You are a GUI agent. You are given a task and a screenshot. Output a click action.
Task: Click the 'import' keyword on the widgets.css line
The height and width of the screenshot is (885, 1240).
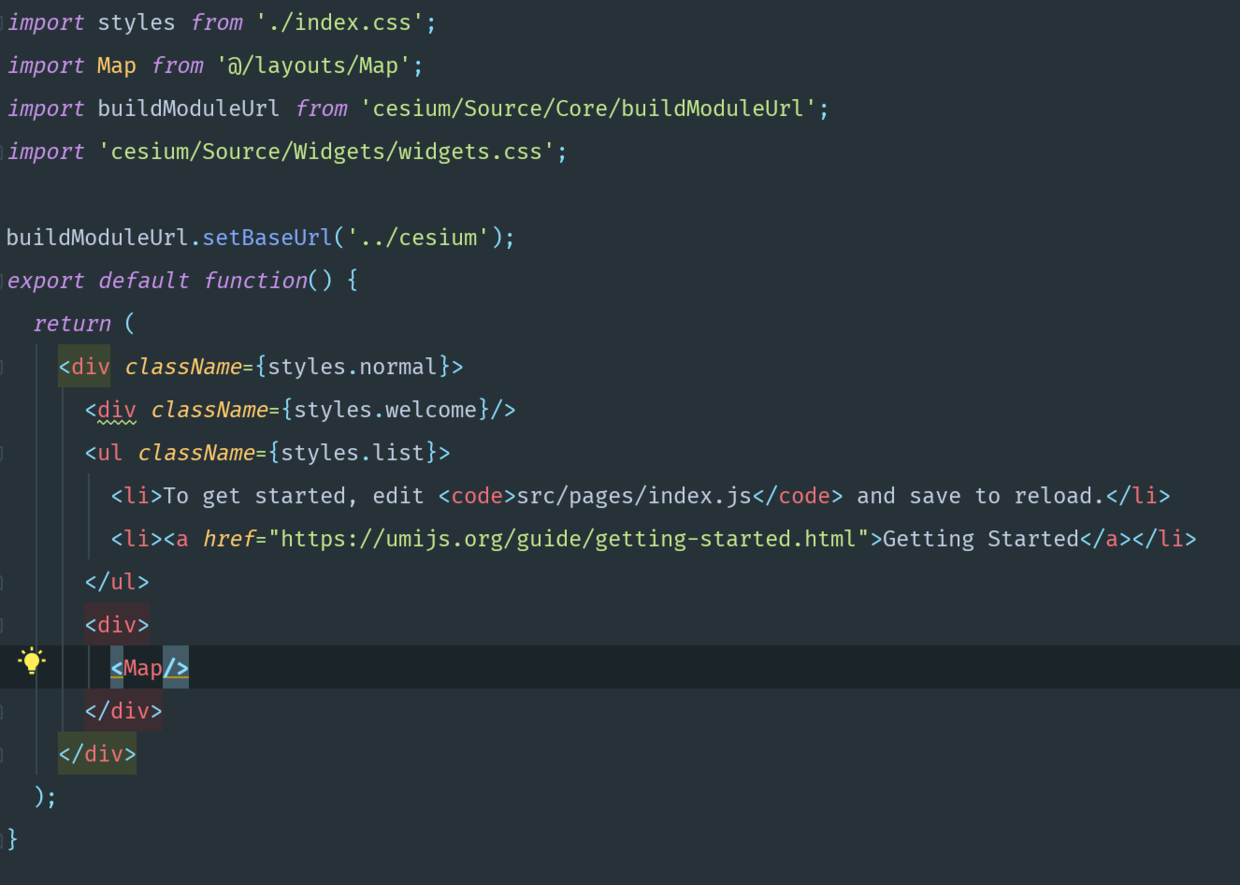click(x=46, y=151)
